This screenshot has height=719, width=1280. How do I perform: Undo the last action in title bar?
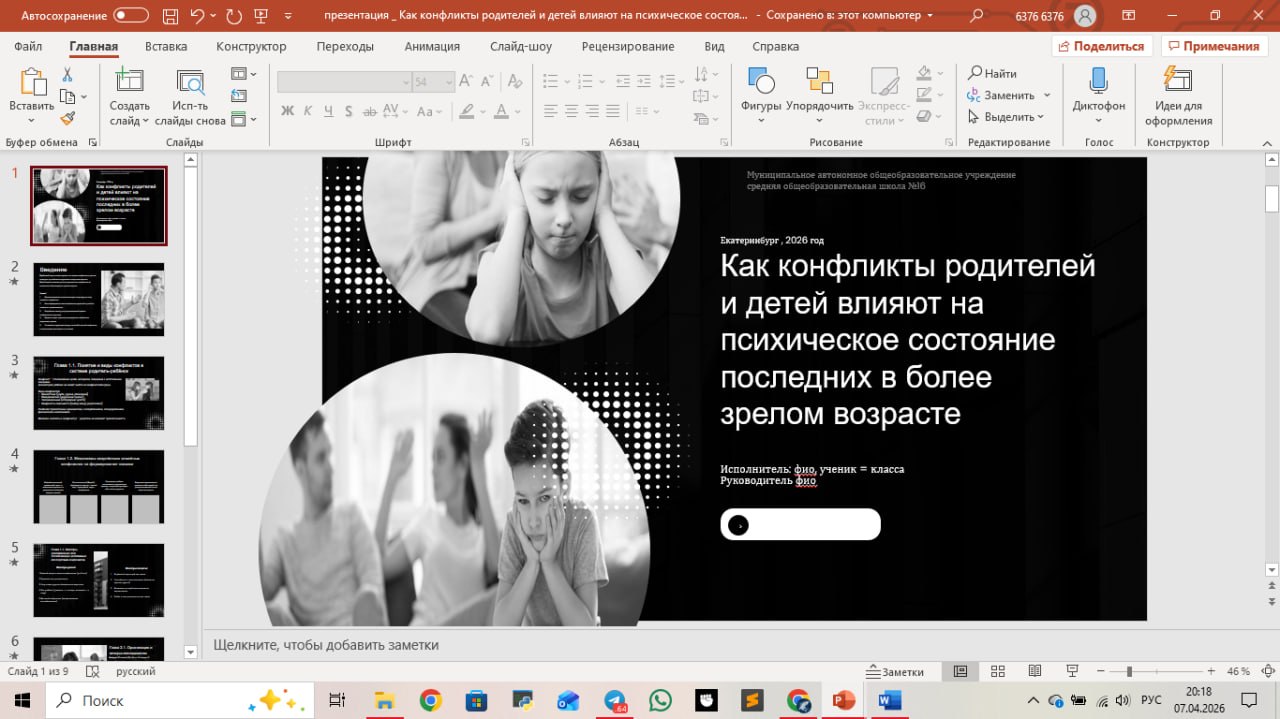197,16
